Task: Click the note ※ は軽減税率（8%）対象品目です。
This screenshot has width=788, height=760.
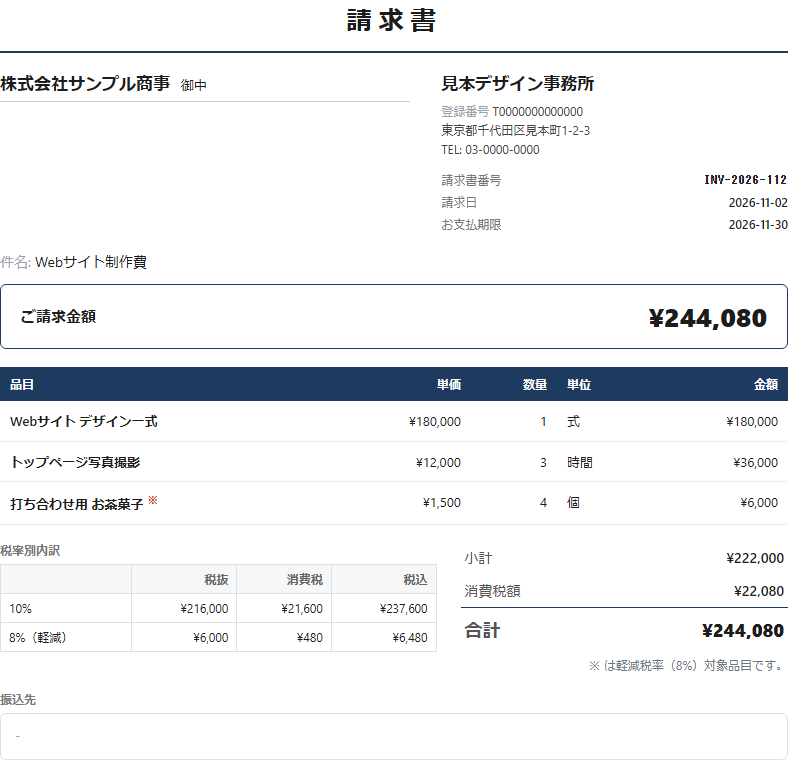Action: tap(686, 666)
